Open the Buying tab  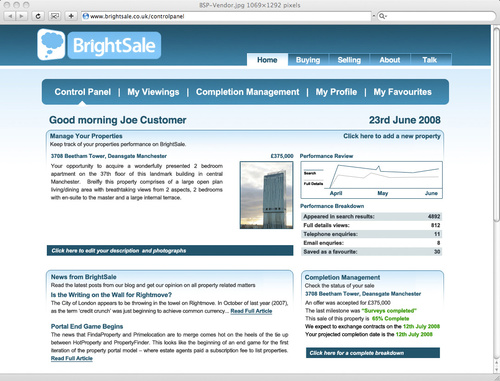point(308,60)
